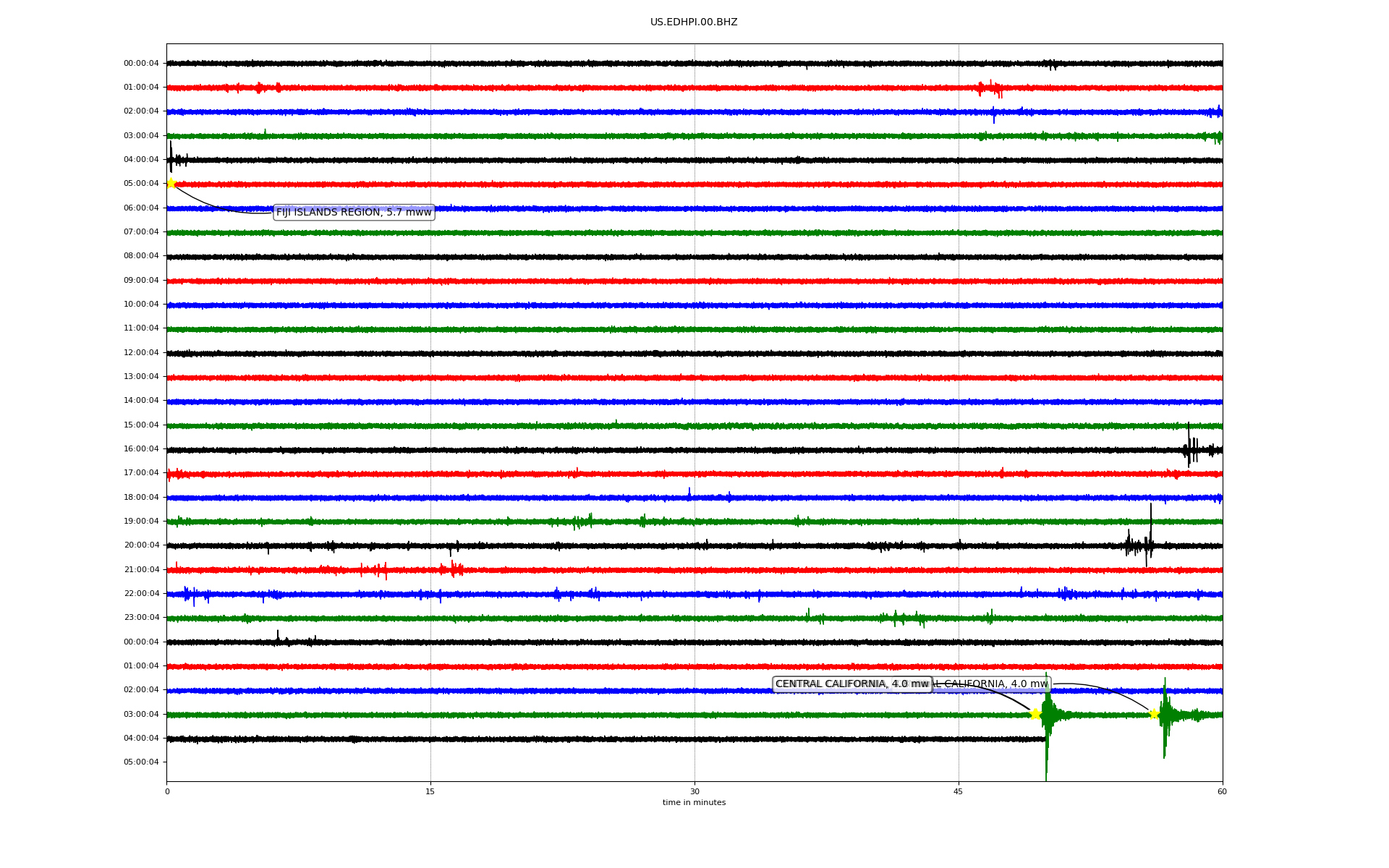Click the black spike at start of 04:00:04 trace

[171, 156]
